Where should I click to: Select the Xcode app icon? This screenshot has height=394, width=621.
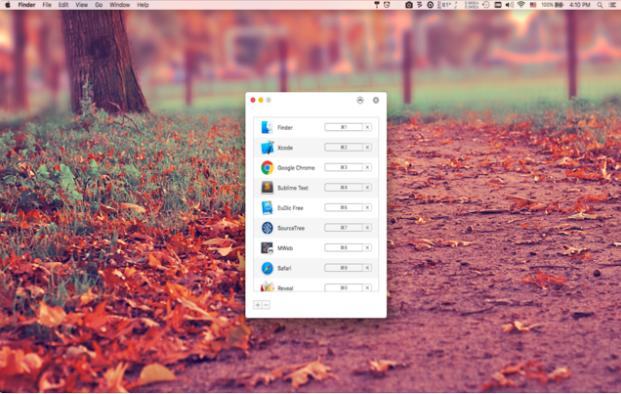(x=267, y=148)
